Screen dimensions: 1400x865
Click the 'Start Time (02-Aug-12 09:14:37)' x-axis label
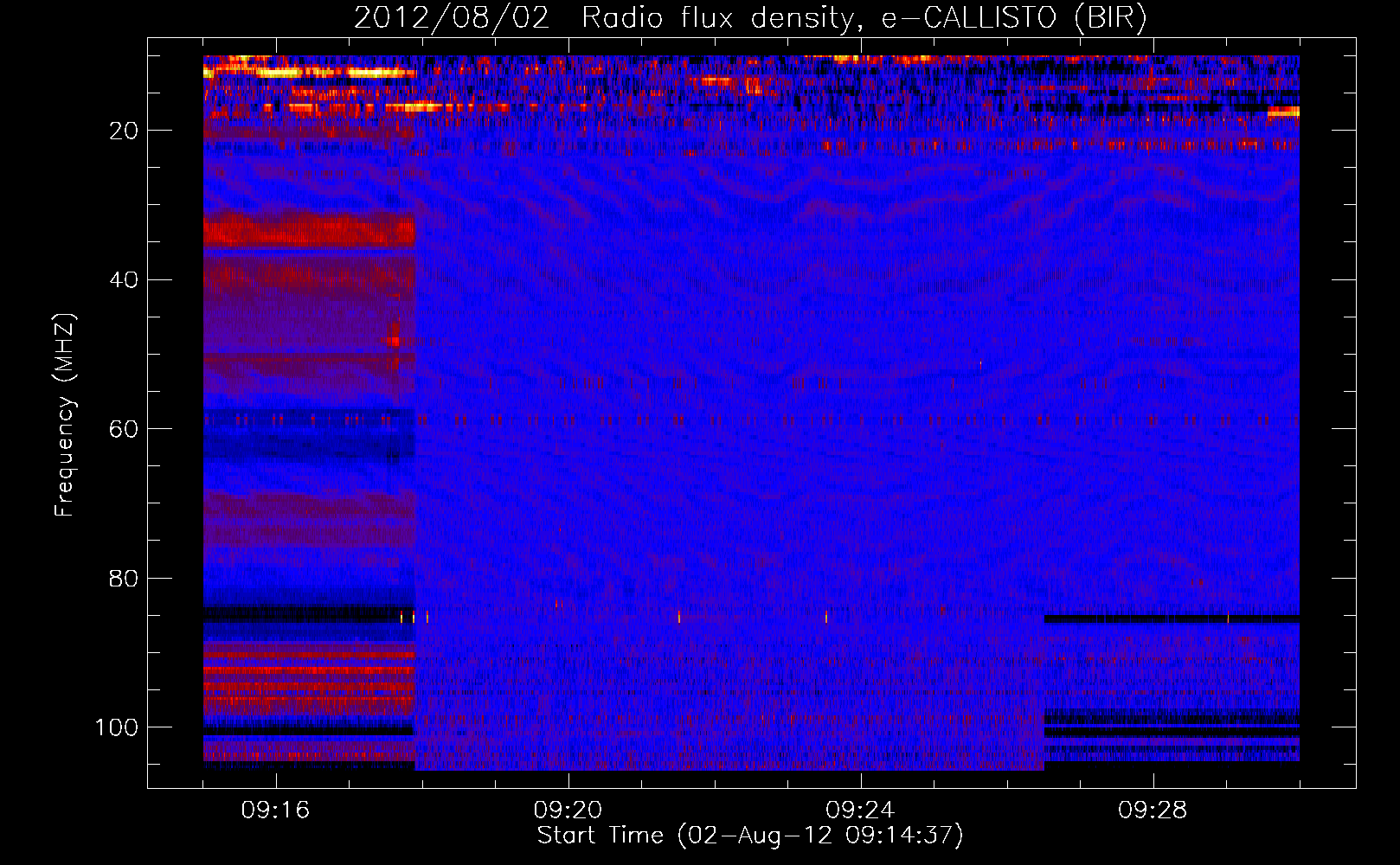point(750,836)
